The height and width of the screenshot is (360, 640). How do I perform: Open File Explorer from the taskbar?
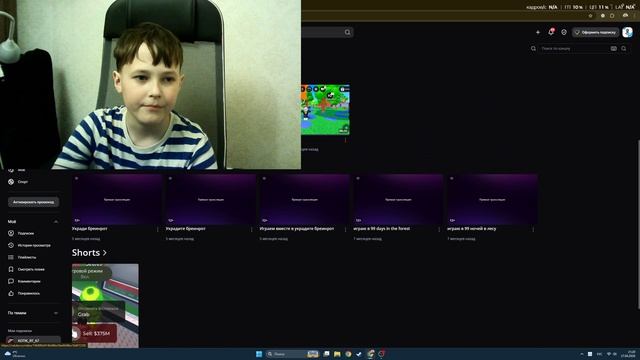point(337,354)
